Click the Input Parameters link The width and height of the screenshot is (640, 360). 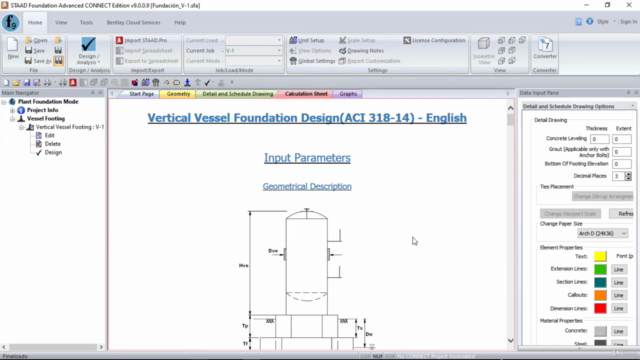[x=307, y=158]
